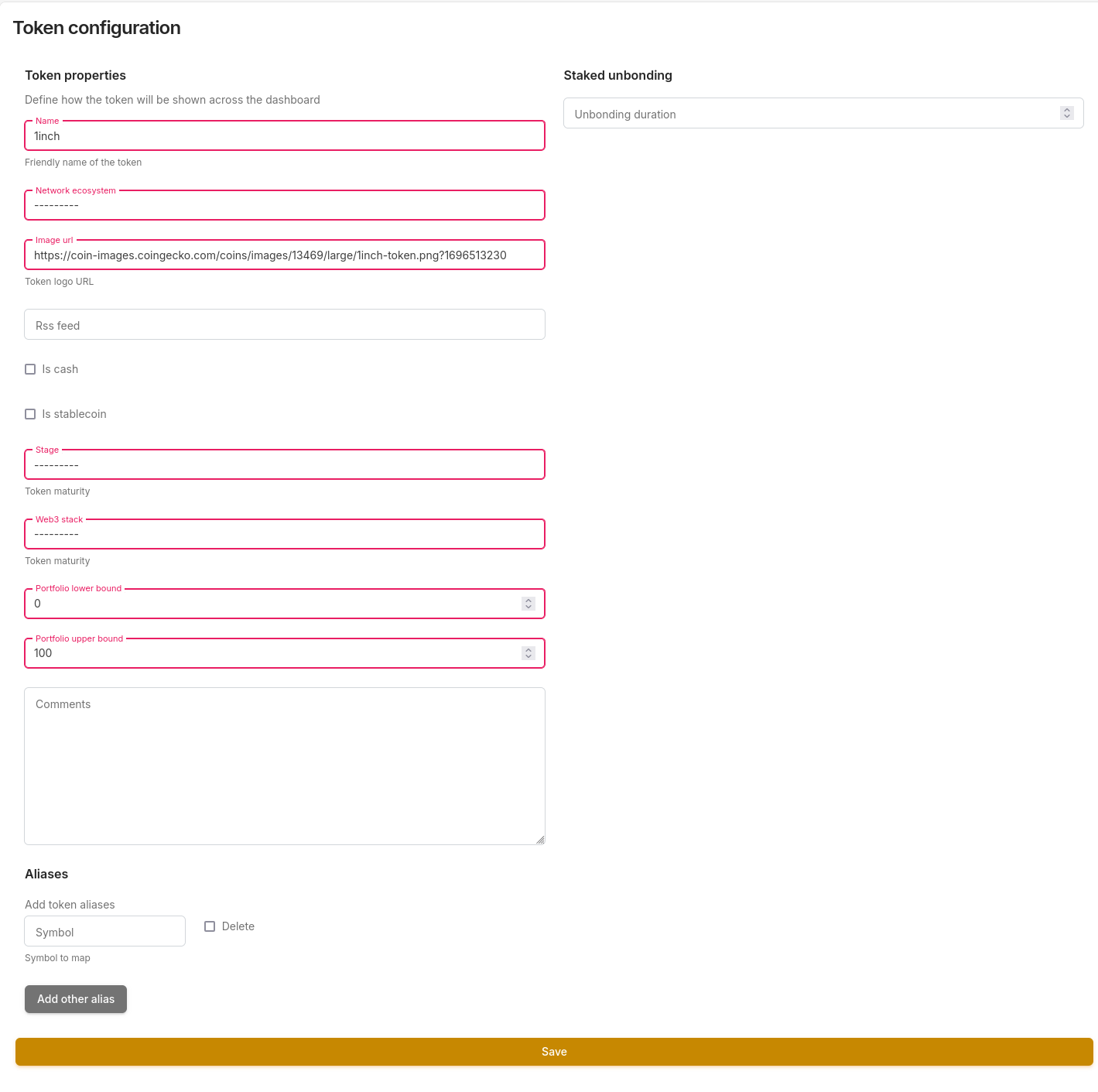Image resolution: width=1098 pixels, height=1092 pixels.
Task: Expand the Stage dropdown
Action: (x=284, y=465)
